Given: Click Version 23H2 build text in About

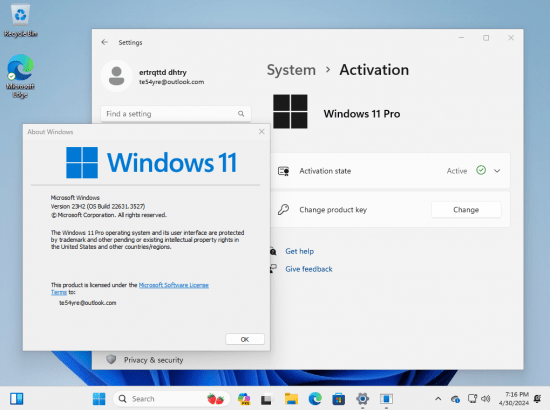Looking at the screenshot, I should tap(98, 206).
